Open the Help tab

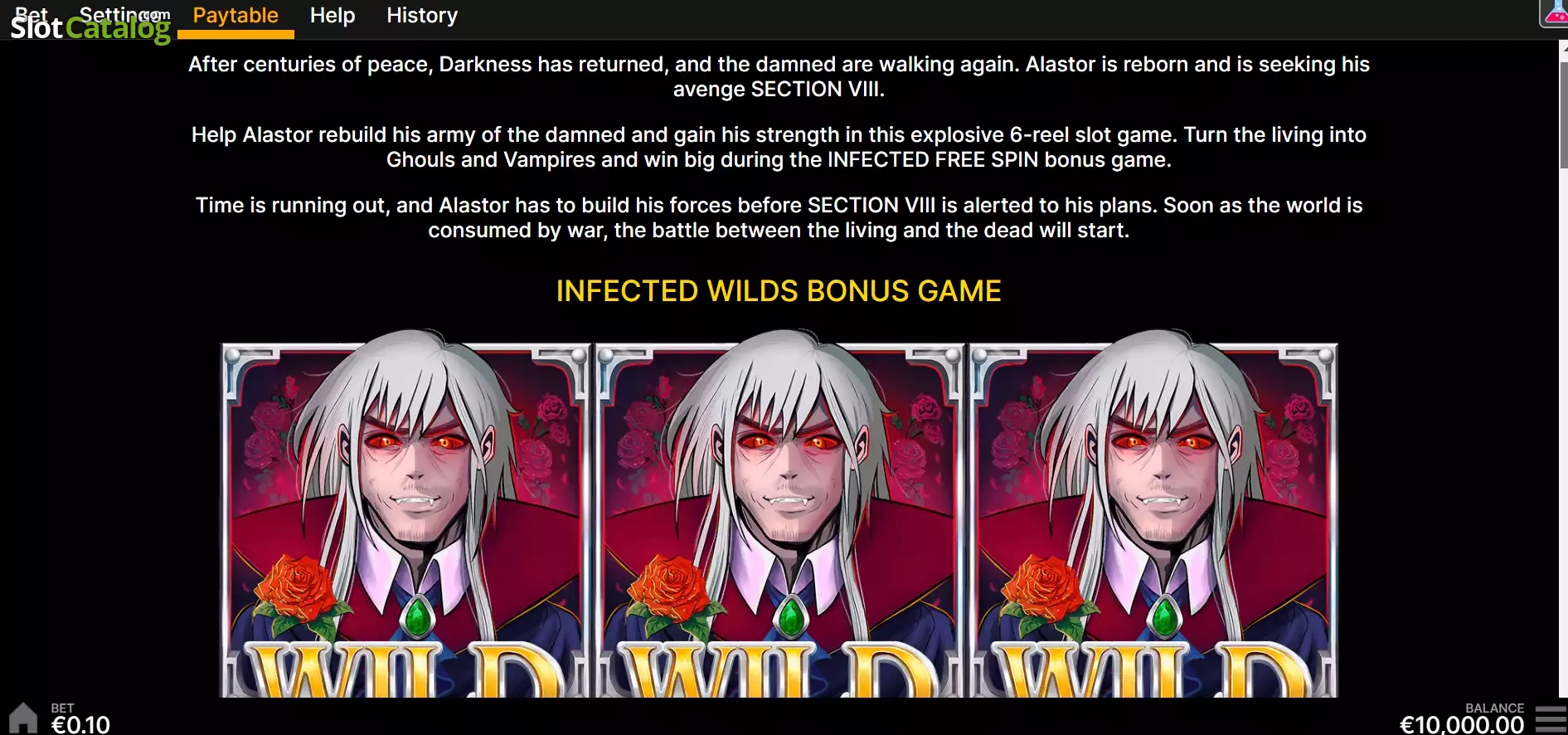(x=333, y=16)
